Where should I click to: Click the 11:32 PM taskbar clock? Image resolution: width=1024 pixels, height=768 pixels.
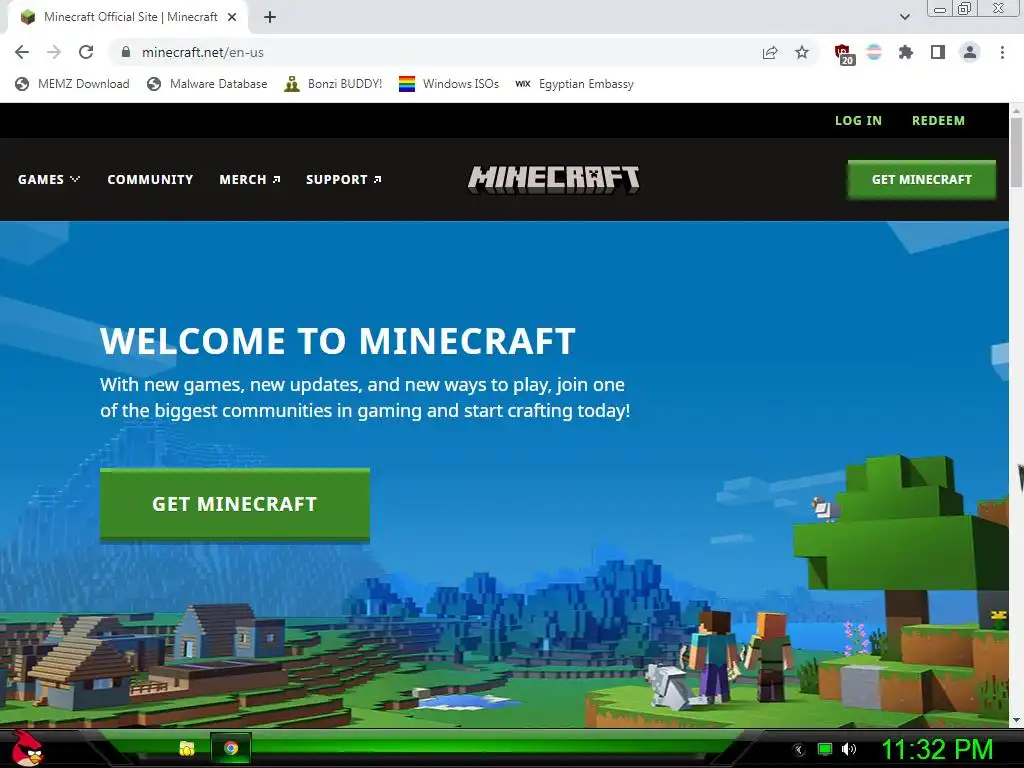[x=937, y=749]
